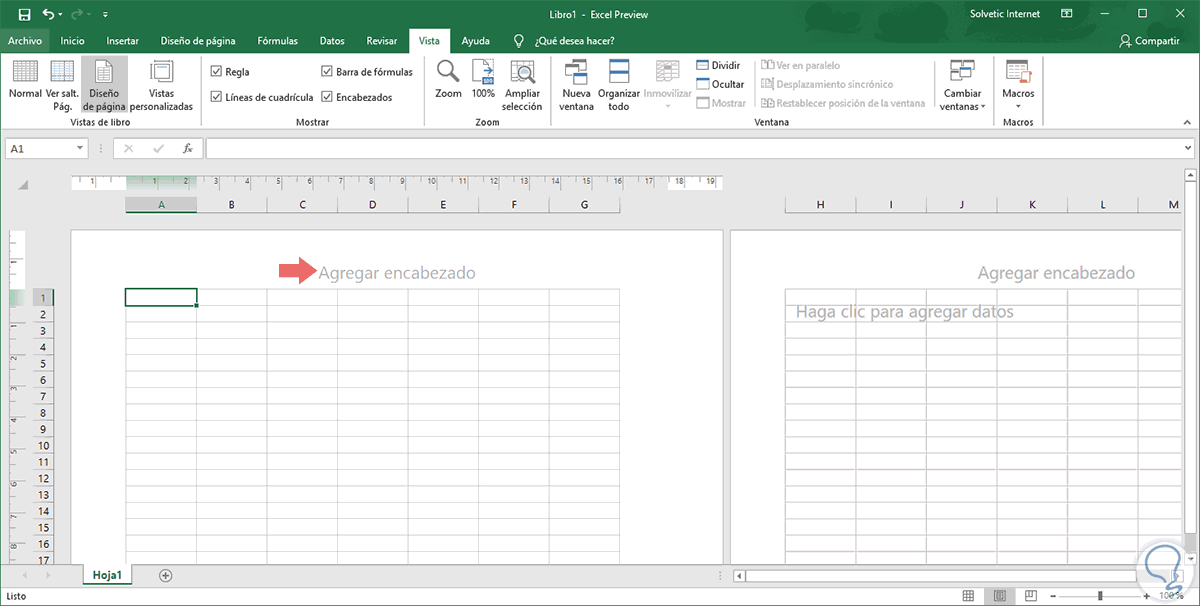This screenshot has height=606, width=1200.
Task: Open the Zoom dialog magnifier icon
Action: [x=448, y=72]
